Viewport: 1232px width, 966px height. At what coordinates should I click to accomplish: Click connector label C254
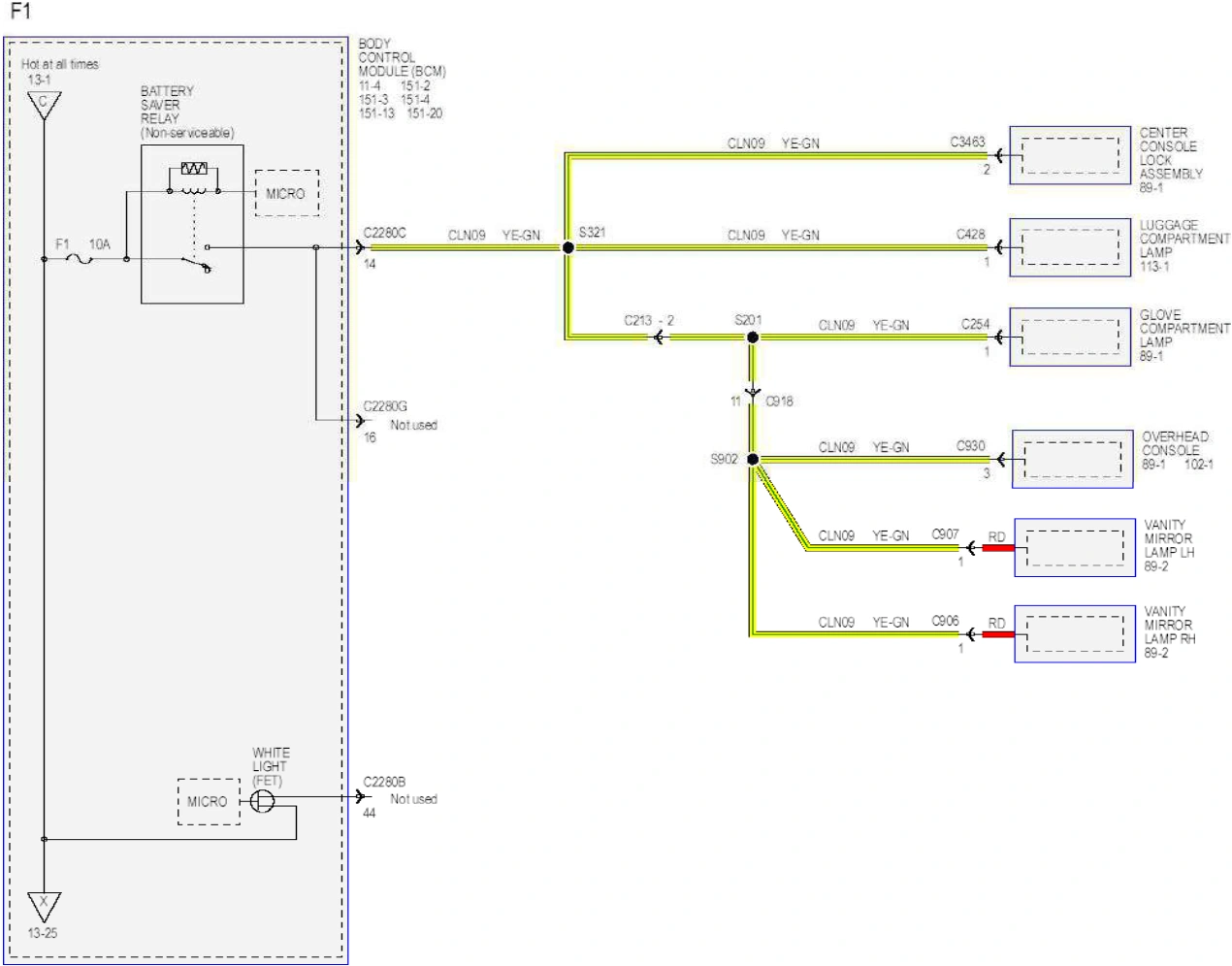tap(975, 324)
